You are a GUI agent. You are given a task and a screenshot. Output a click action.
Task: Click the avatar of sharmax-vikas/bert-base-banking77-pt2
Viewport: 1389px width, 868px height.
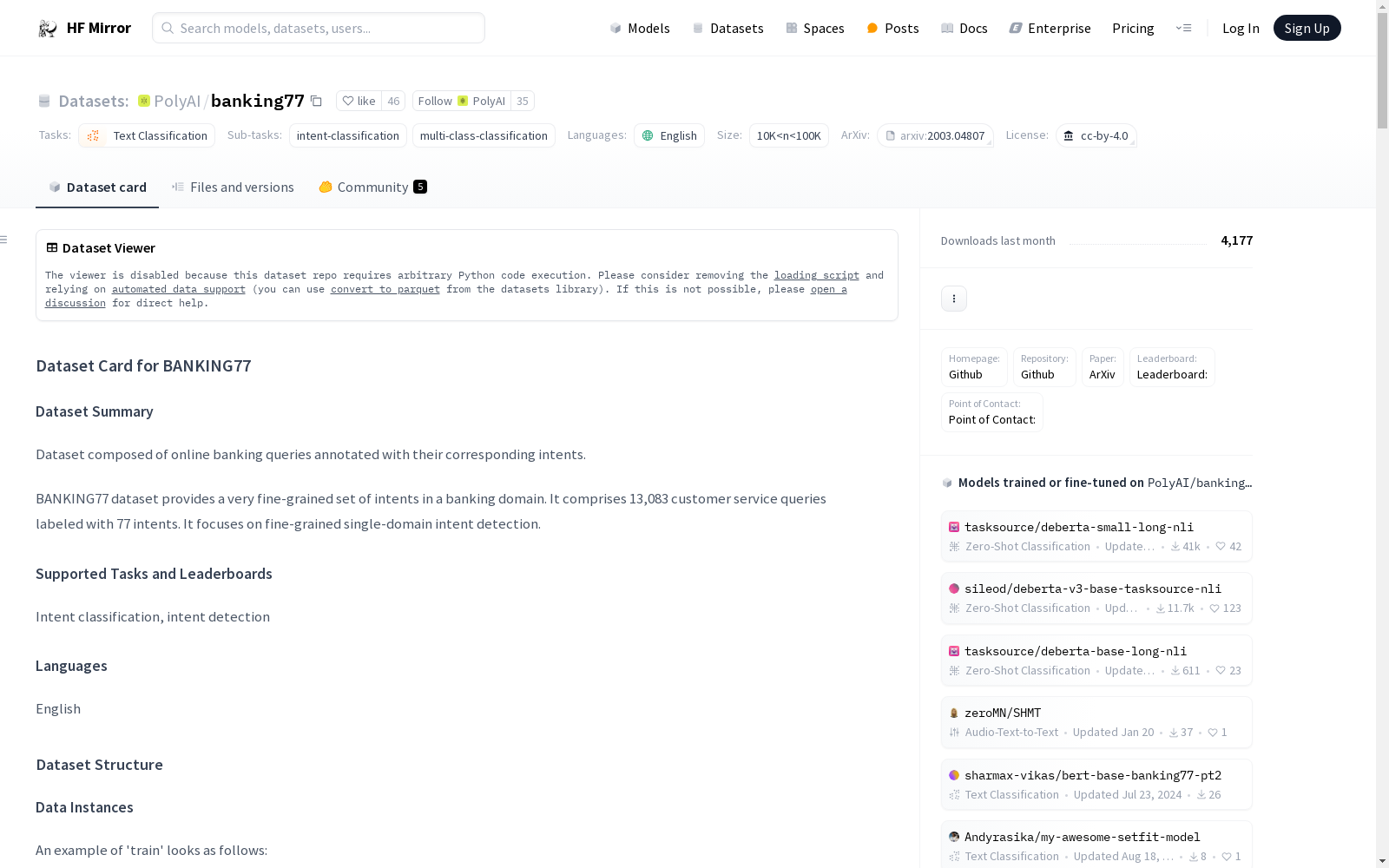point(954,775)
